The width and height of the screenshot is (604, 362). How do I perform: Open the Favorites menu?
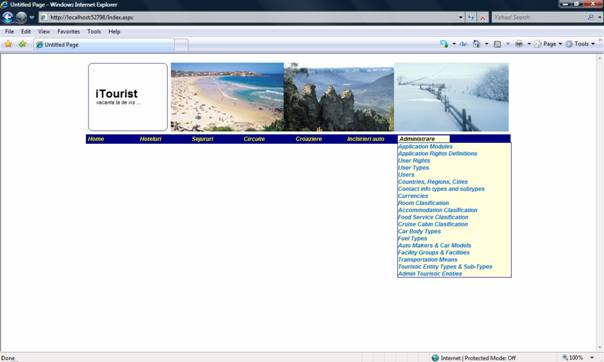tap(69, 32)
